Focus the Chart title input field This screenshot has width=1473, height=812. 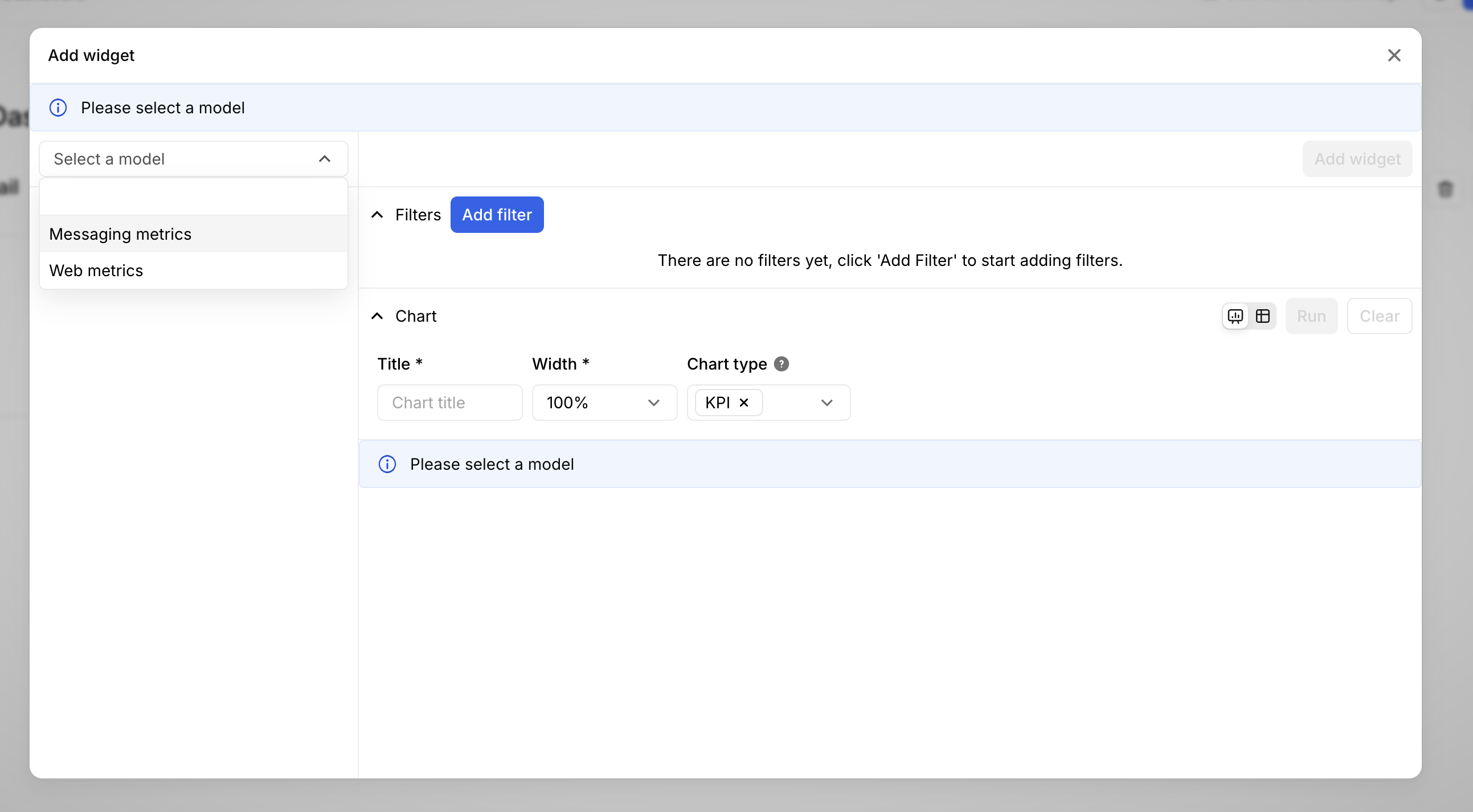[x=449, y=403]
